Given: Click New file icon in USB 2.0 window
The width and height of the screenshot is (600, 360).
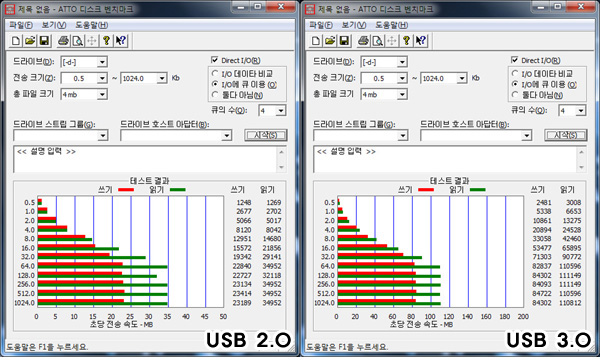Looking at the screenshot, I should [15, 41].
